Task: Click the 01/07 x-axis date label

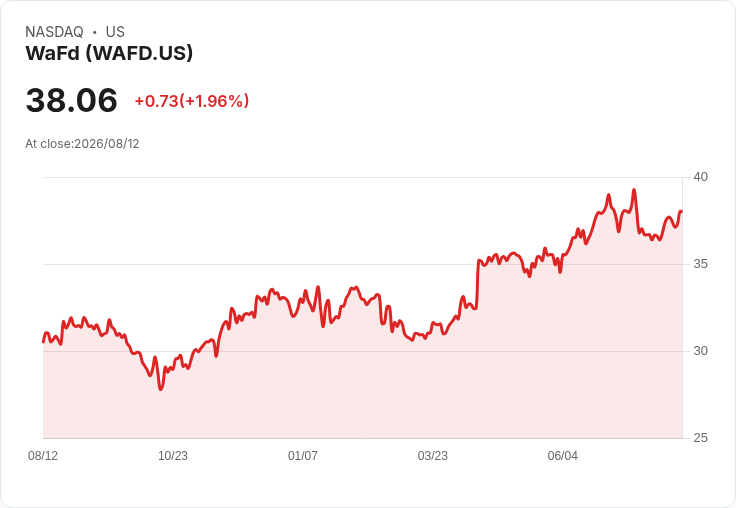Action: 303,455
